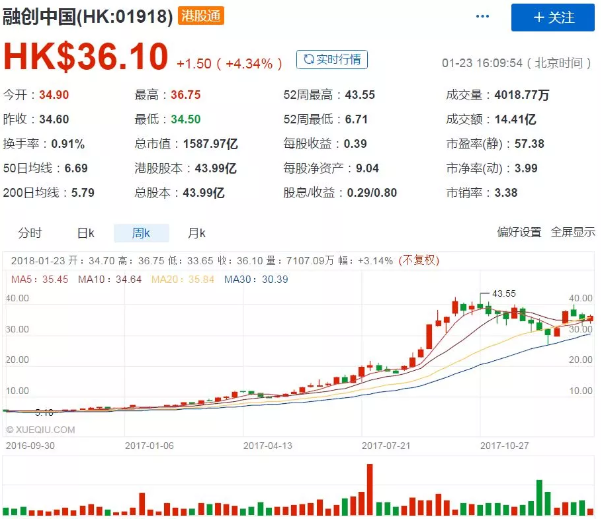
Task: Click the HK$36.10 current price
Action: [x=86, y=57]
